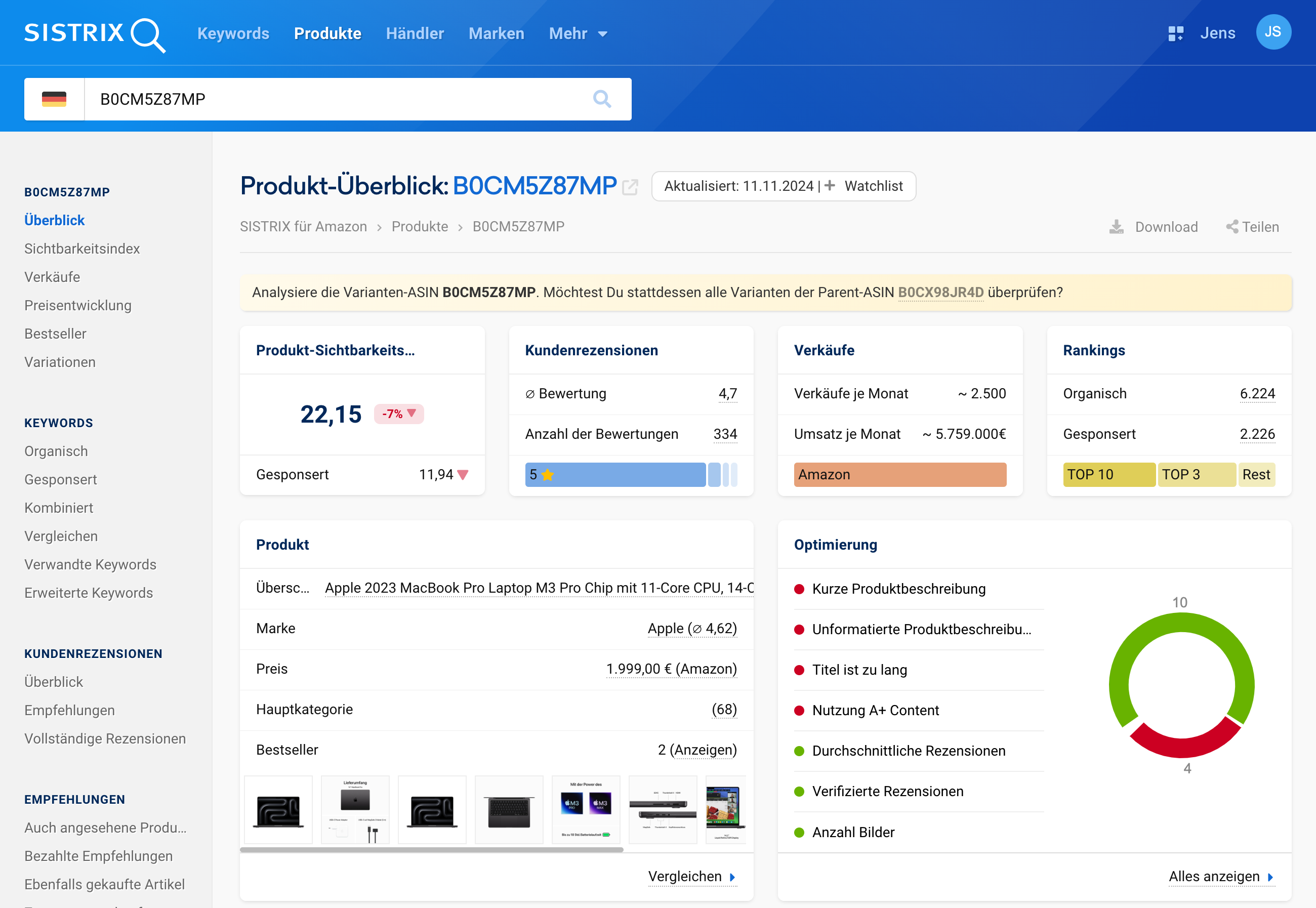
Task: Open Verwandte Keywords in the sidebar
Action: pyautogui.click(x=91, y=564)
